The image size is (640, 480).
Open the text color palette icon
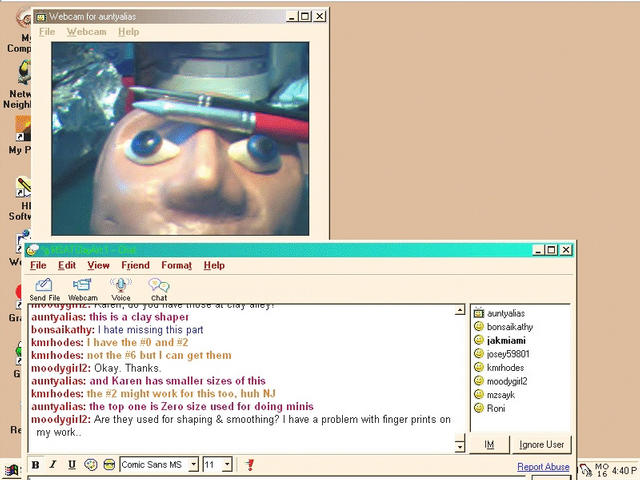(90, 464)
